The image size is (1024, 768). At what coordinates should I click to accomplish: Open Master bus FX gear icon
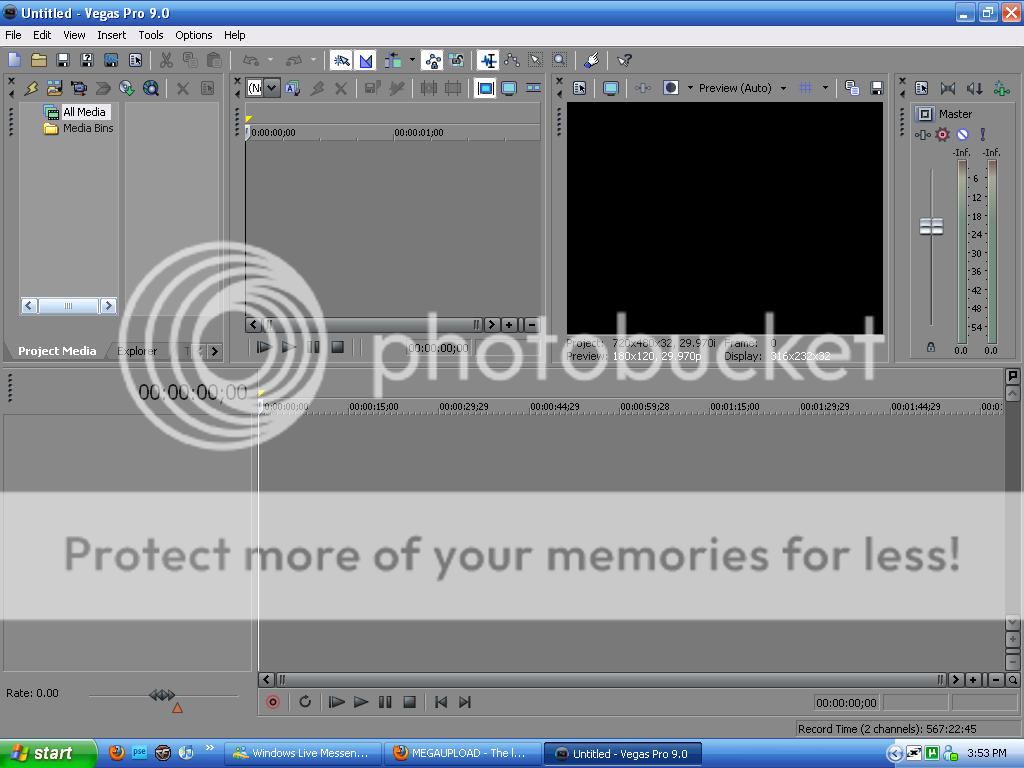942,134
